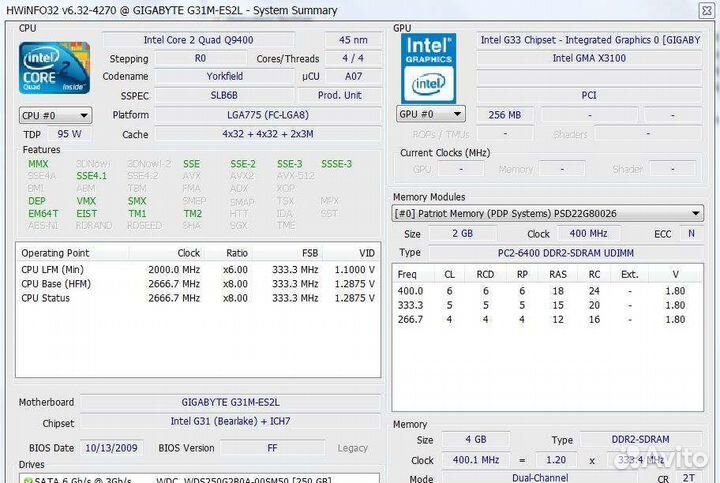Click the Intel G33 Chipset graphics field
Viewport: 720px width, 483px height.
(590, 40)
